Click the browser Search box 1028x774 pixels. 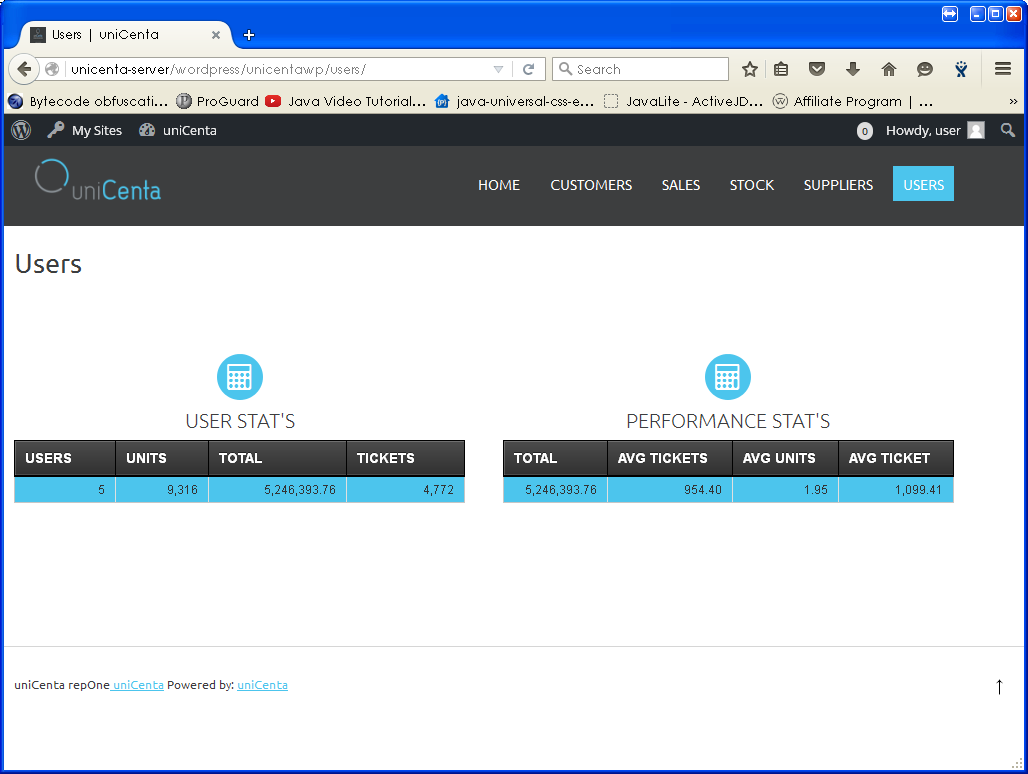tap(641, 69)
